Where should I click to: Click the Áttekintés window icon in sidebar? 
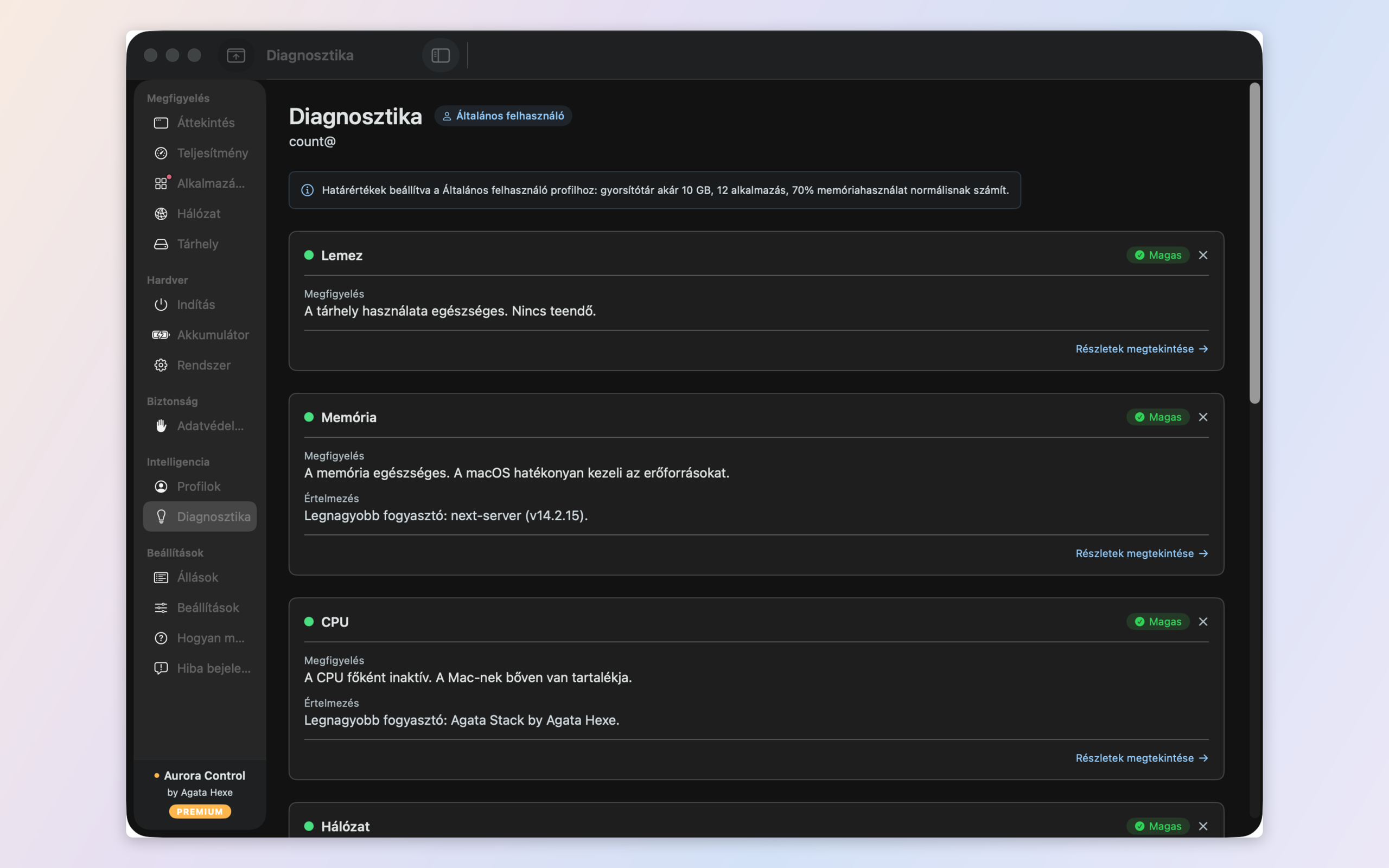click(161, 123)
